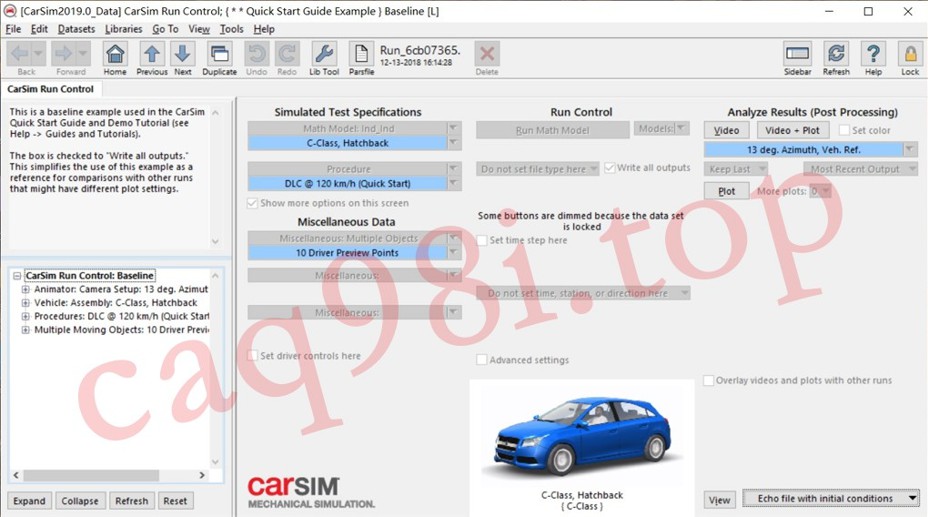The height and width of the screenshot is (517, 928).
Task: Open Math Model Ind_Ind dropdown arrow
Action: [x=454, y=128]
